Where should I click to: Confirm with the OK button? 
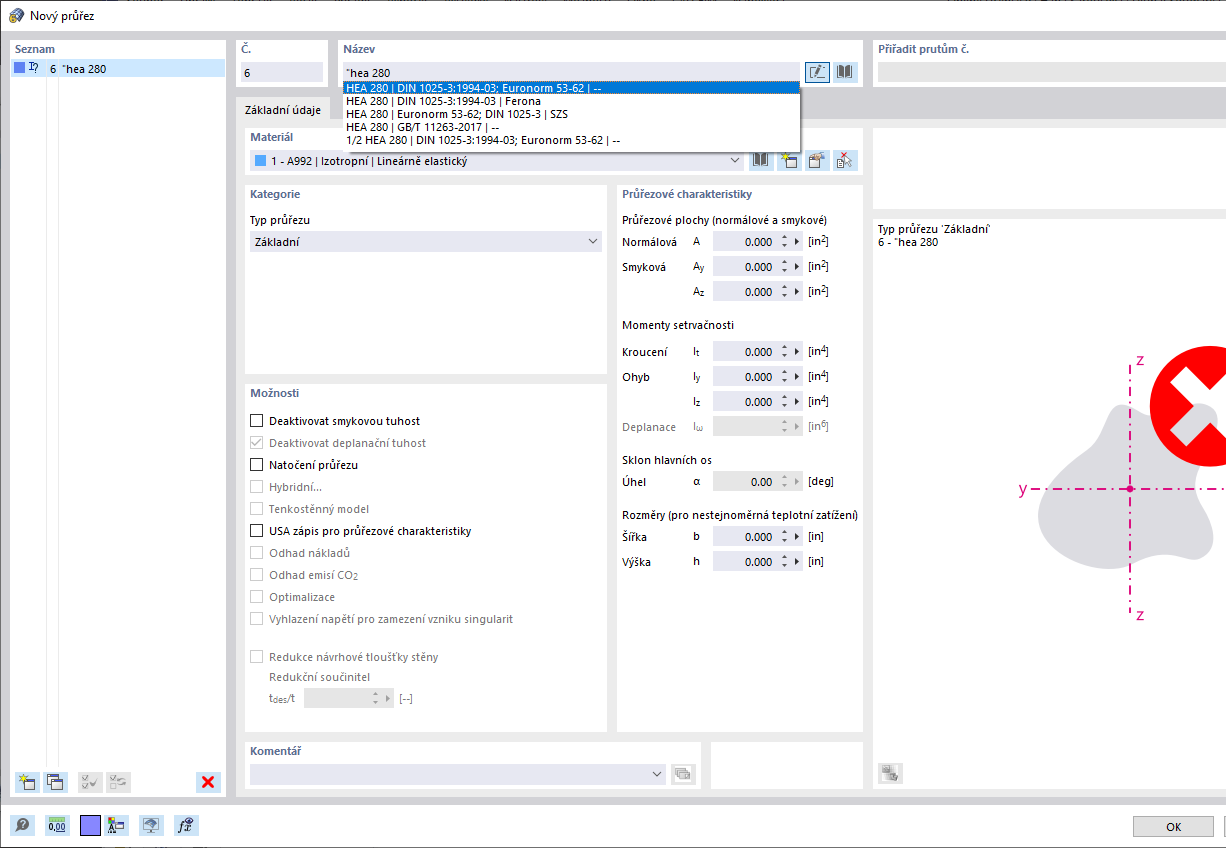[1174, 827]
